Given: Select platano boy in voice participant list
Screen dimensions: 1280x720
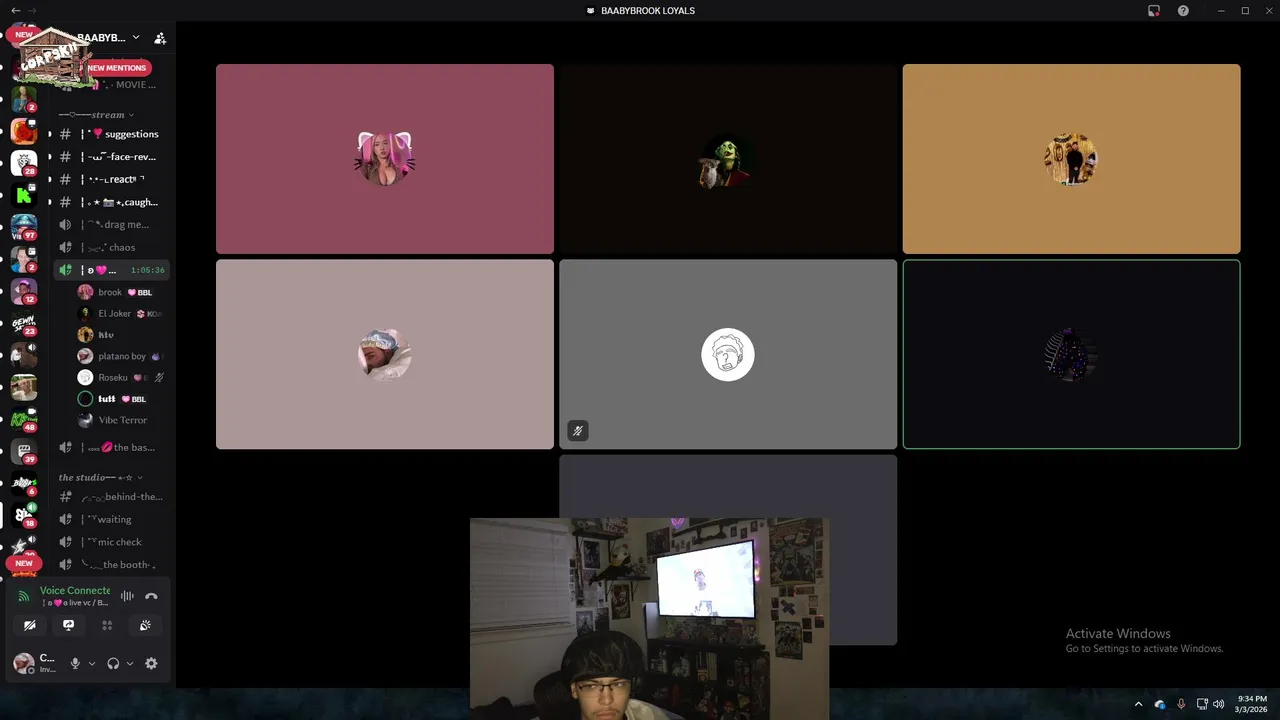Looking at the screenshot, I should point(120,356).
